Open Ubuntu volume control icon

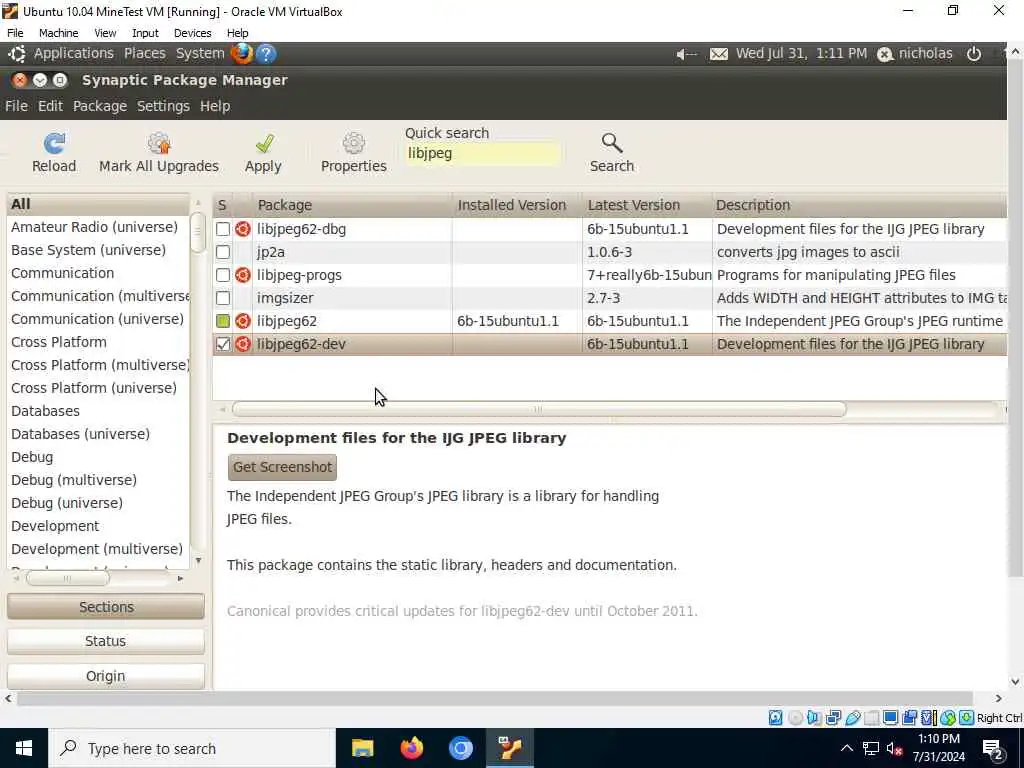pyautogui.click(x=686, y=54)
